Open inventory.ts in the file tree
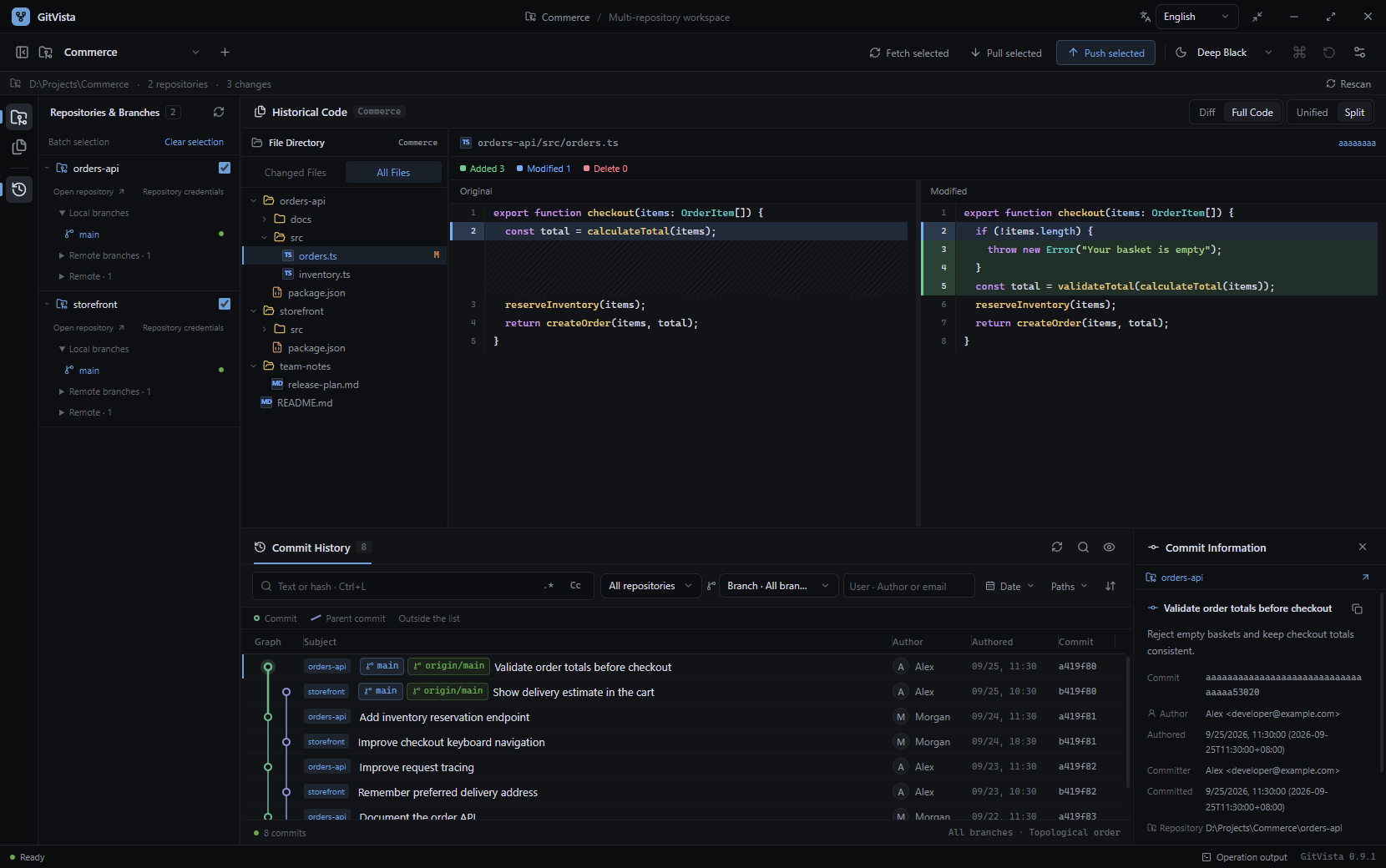Viewport: 1386px width, 868px height. point(324,275)
